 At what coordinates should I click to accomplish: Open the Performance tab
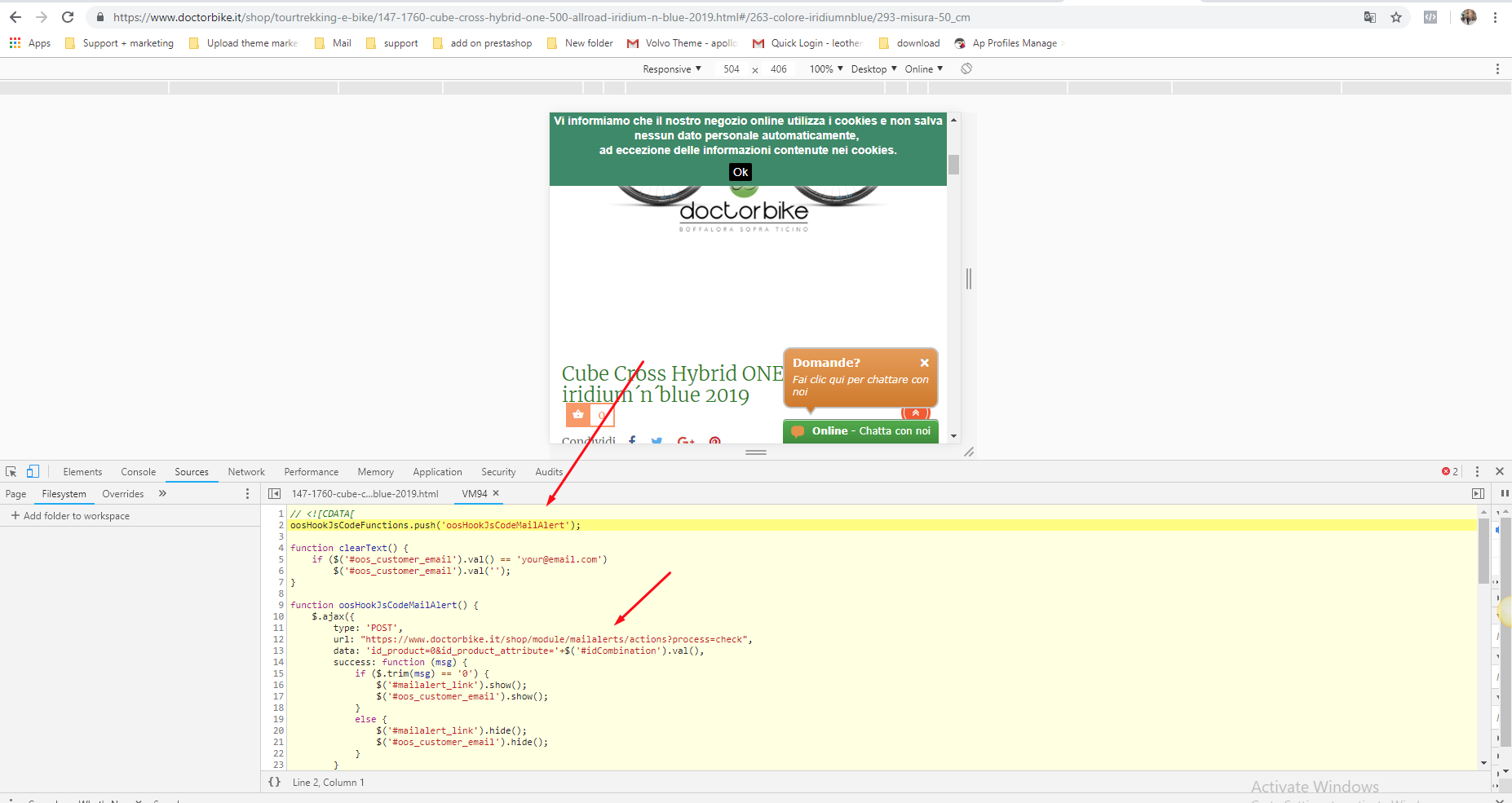point(311,471)
